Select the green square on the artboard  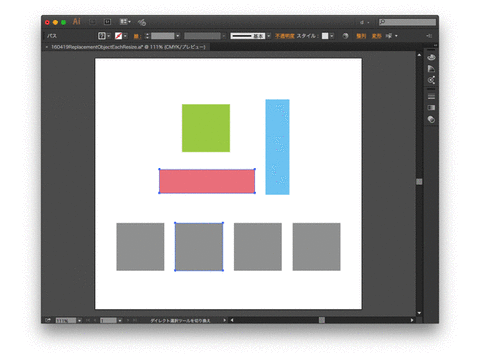coord(206,128)
